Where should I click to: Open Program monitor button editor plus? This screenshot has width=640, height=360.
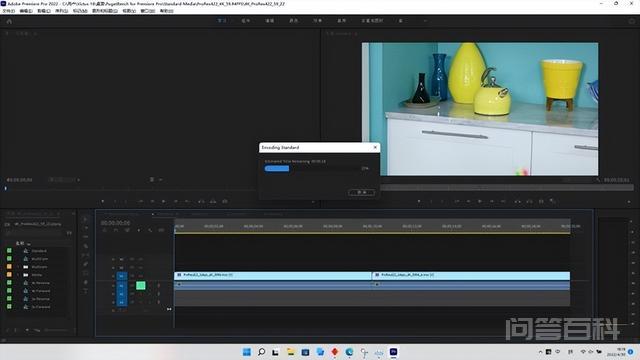[629, 202]
